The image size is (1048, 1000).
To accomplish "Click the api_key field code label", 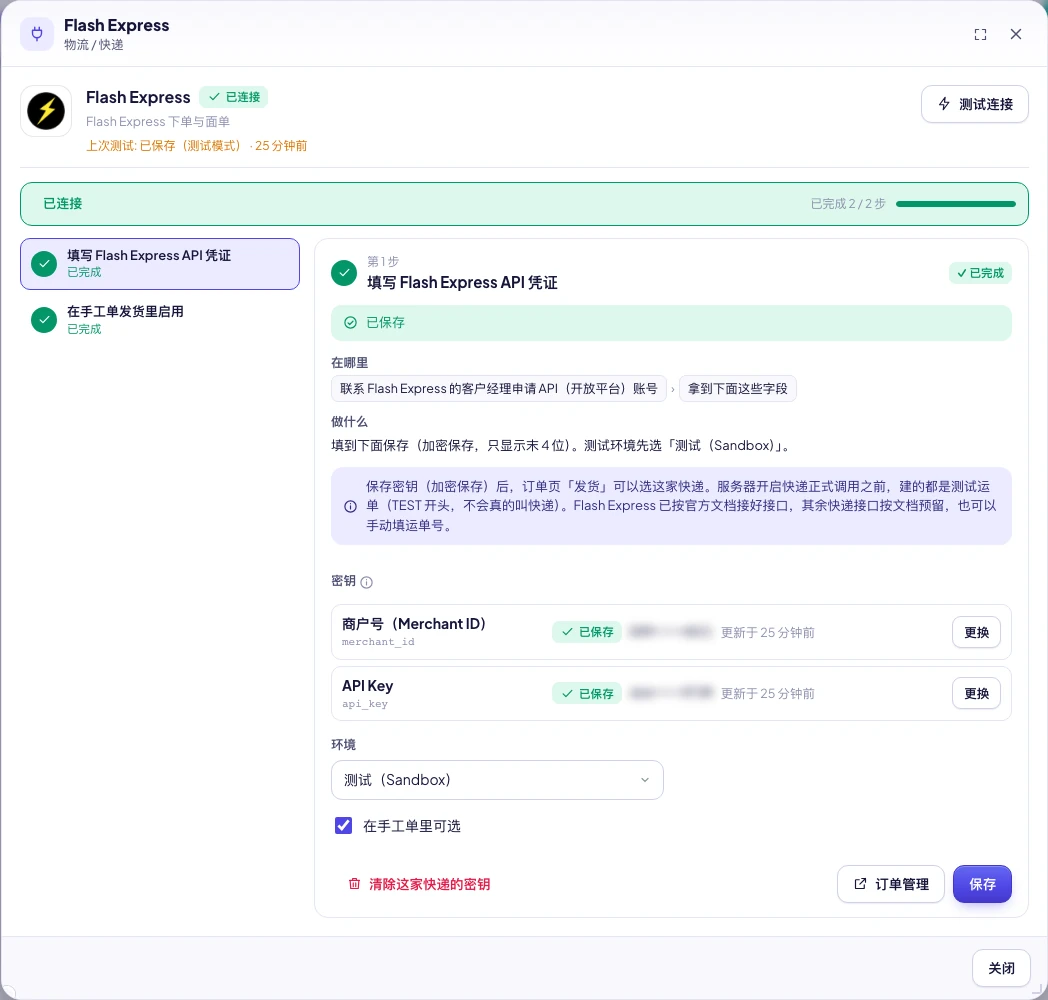I will (x=365, y=704).
